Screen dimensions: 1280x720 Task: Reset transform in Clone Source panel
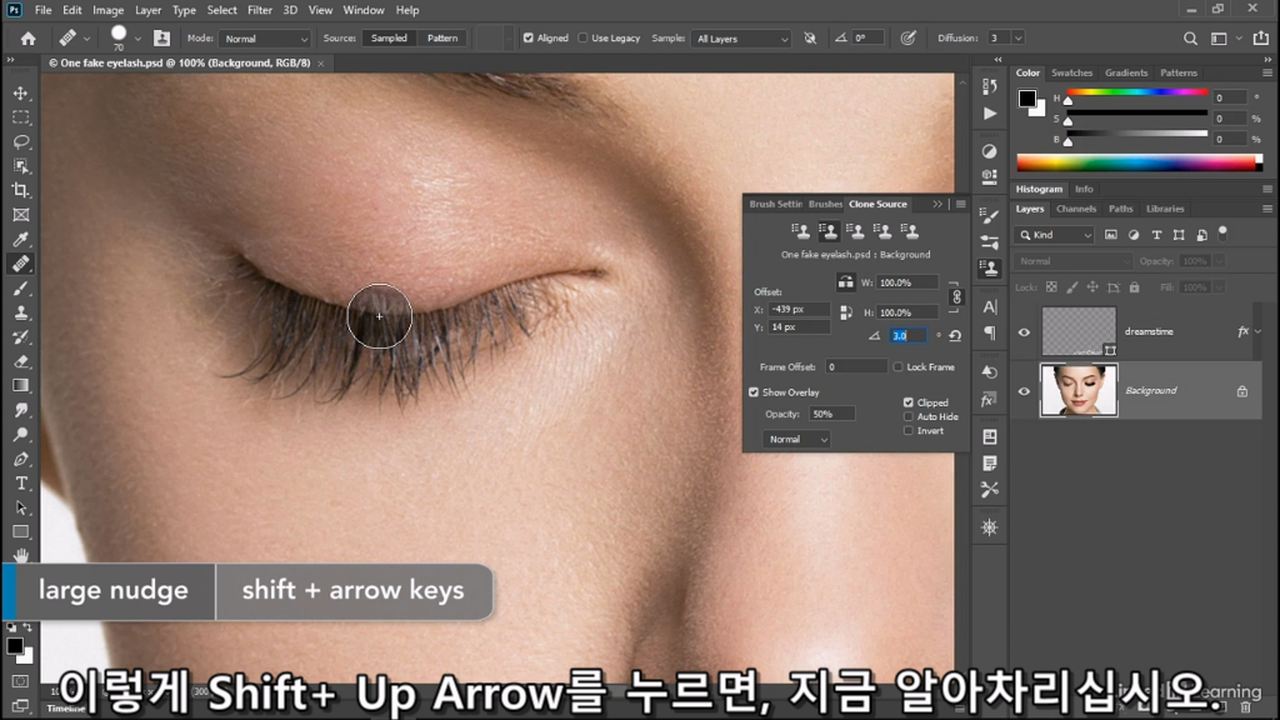click(x=955, y=336)
